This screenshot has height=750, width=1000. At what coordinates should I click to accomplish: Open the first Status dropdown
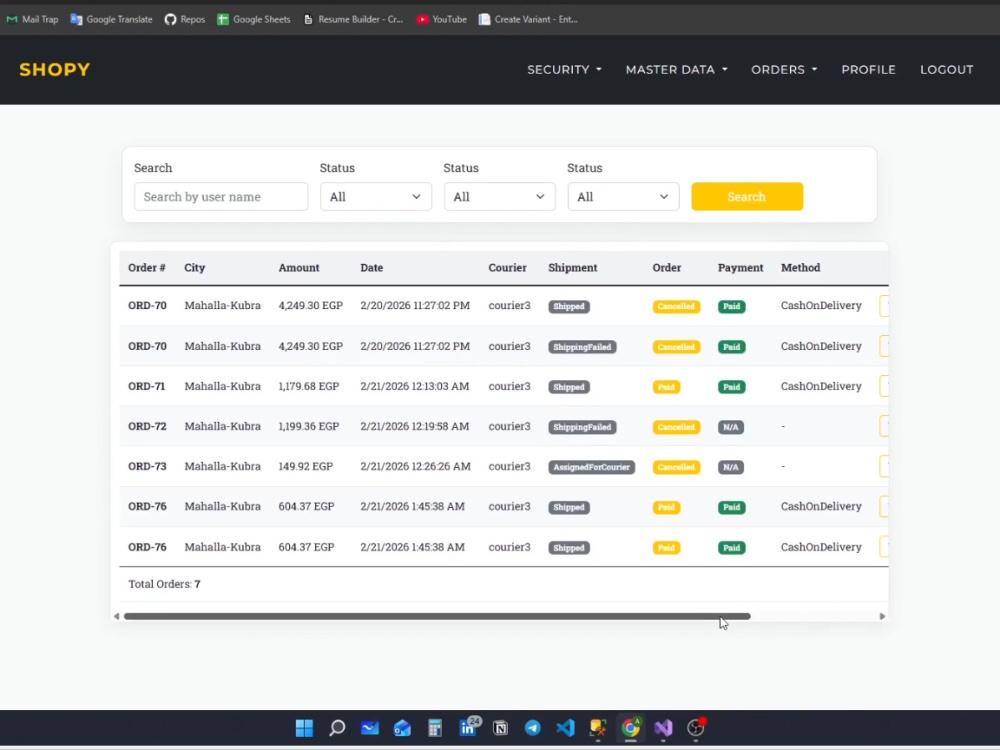pyautogui.click(x=376, y=196)
